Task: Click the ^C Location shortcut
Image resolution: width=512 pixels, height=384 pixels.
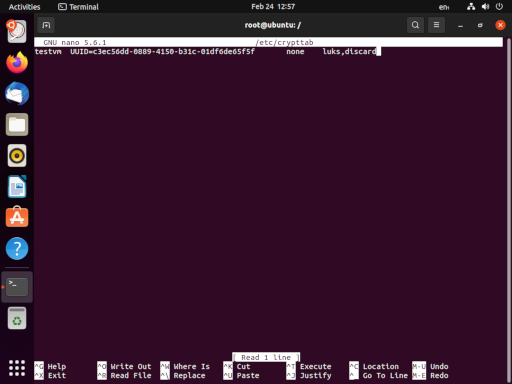Action: pyautogui.click(x=374, y=366)
